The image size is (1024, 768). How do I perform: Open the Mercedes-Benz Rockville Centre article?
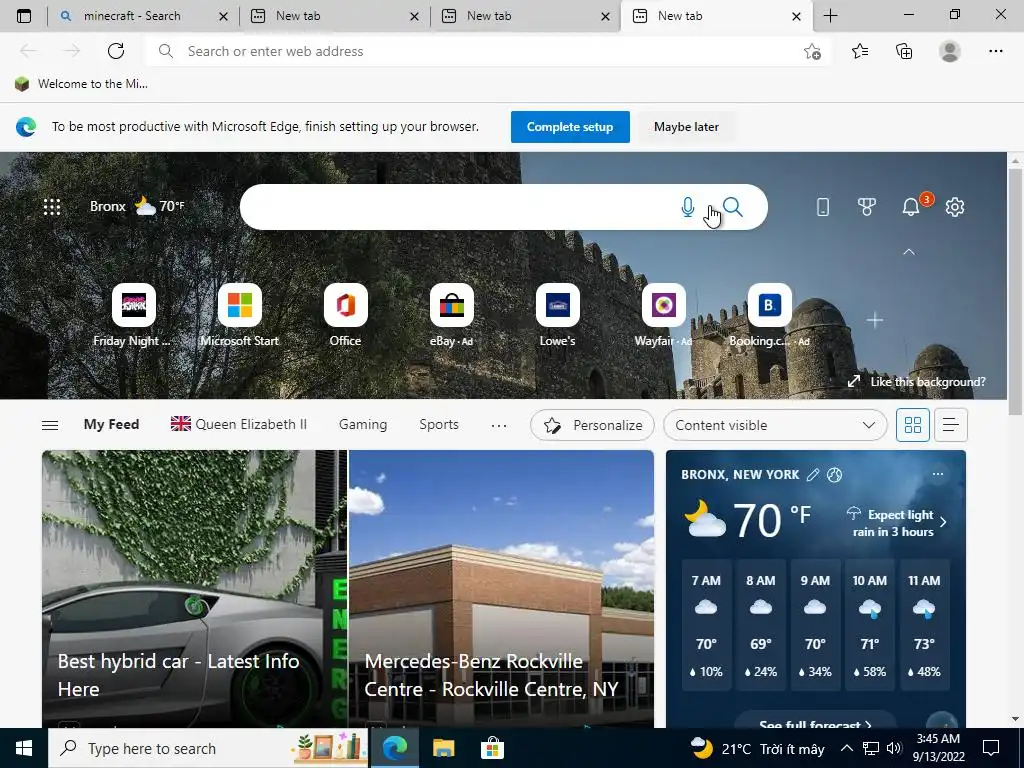[x=502, y=588]
